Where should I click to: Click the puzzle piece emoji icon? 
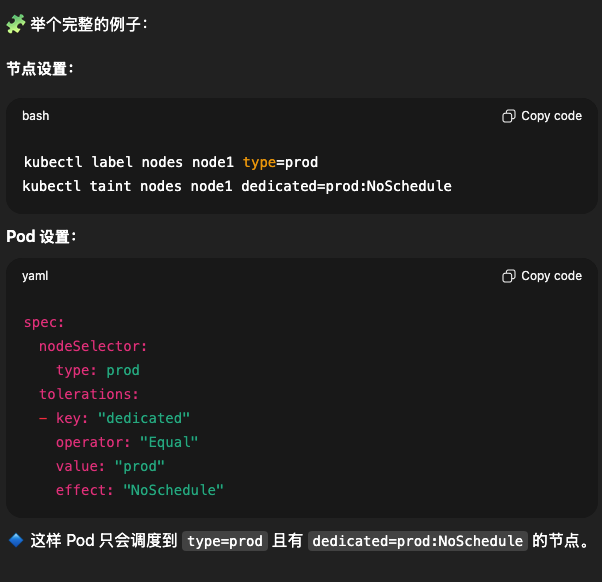[16, 22]
